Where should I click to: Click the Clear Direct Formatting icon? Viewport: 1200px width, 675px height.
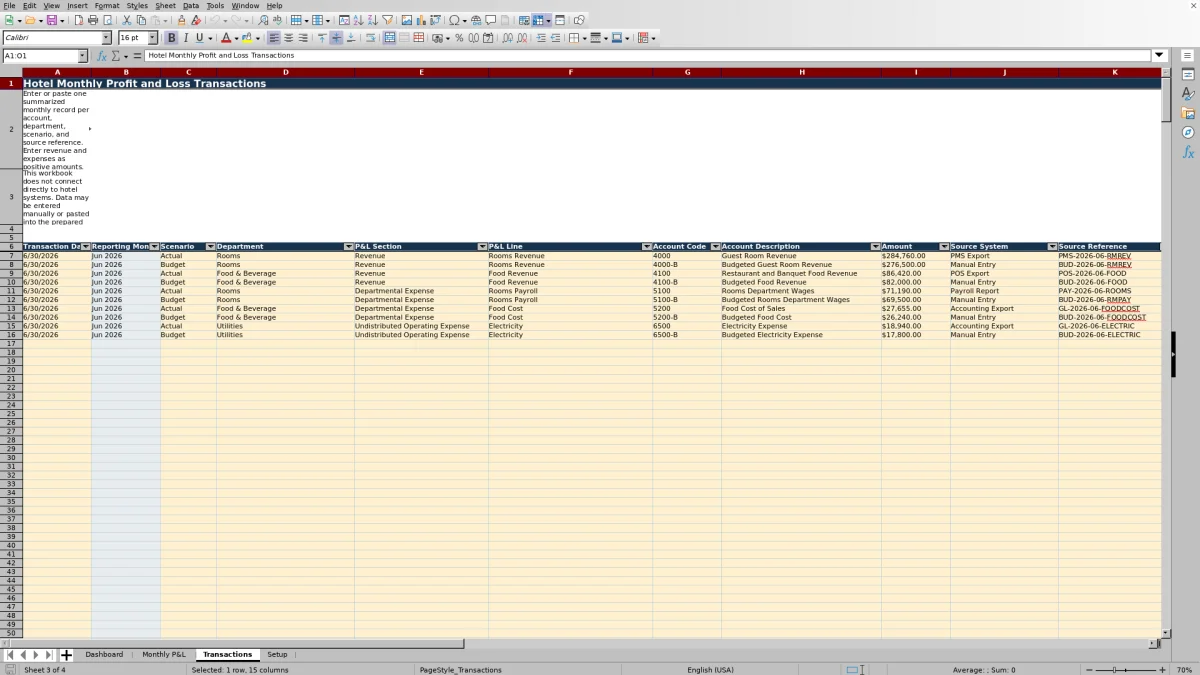click(196, 20)
